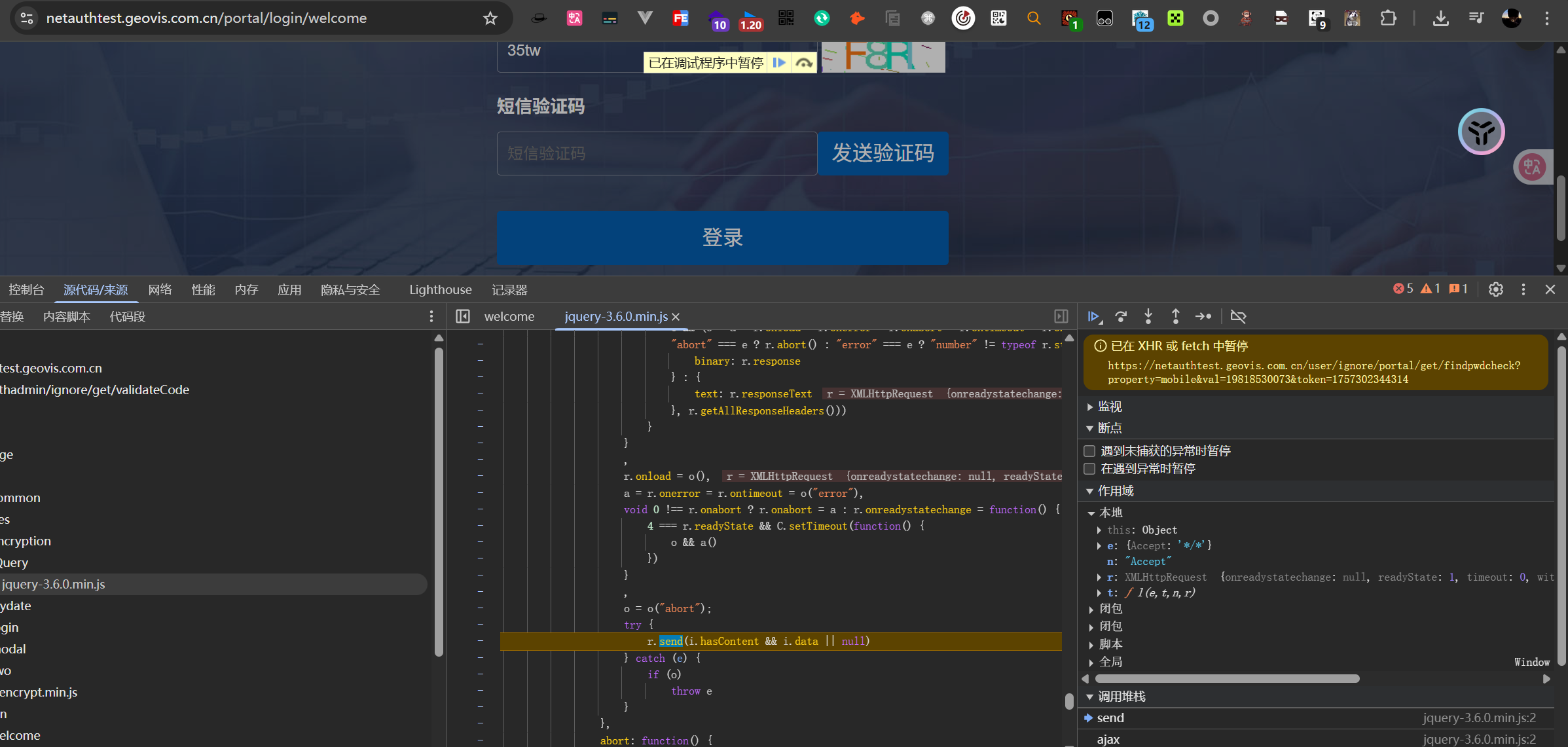Click the deactivate breakpoints icon
The height and width of the screenshot is (747, 1568).
(x=1238, y=317)
